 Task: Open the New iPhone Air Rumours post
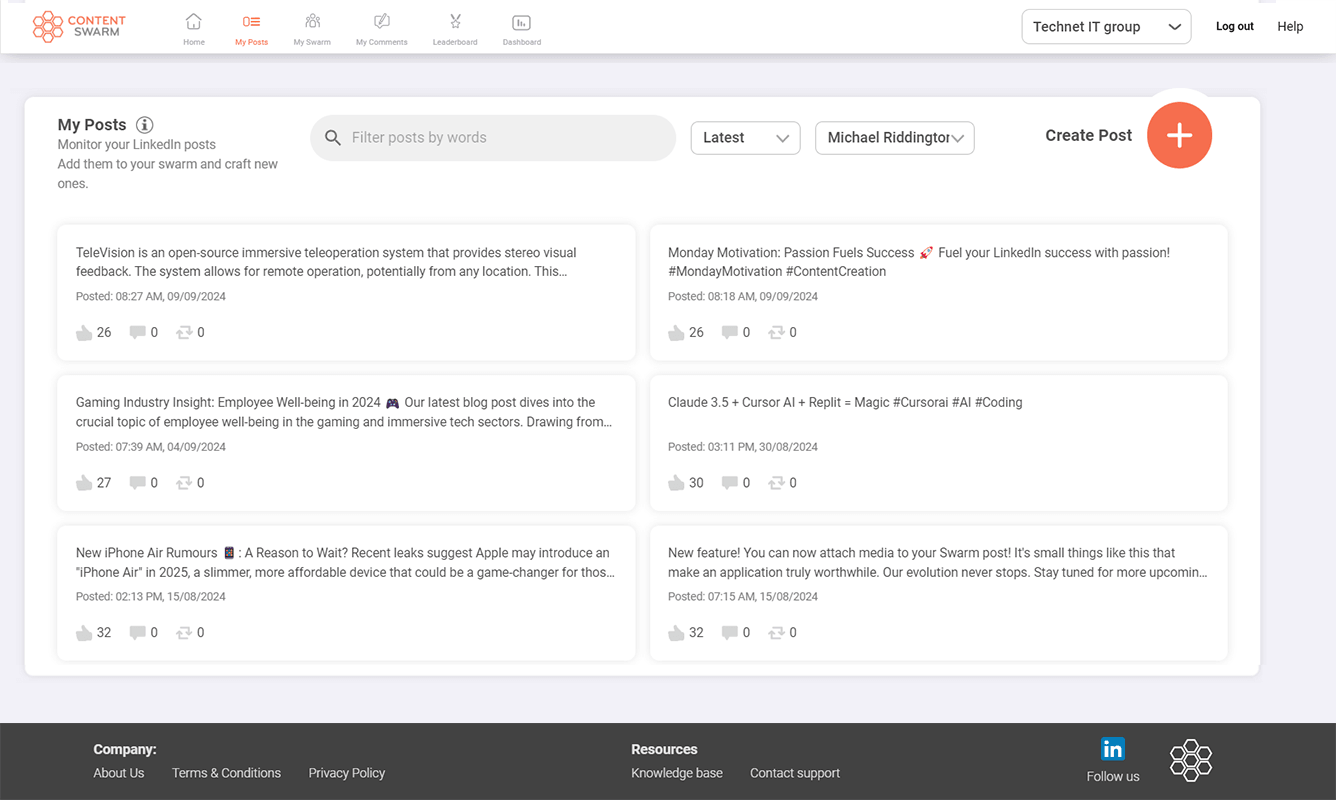click(345, 562)
